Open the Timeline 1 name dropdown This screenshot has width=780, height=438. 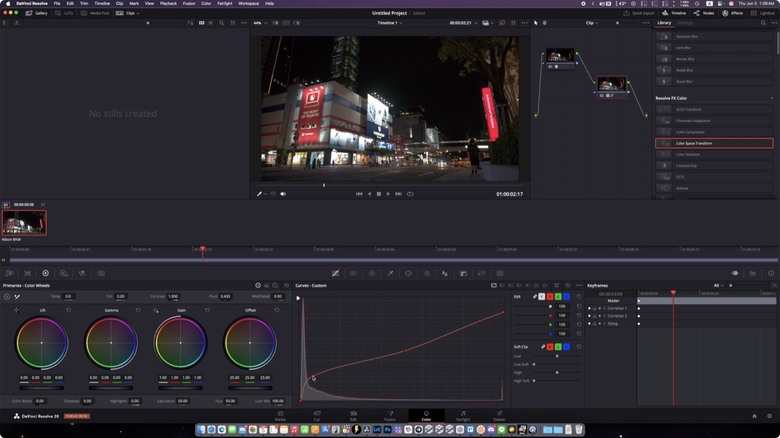[x=390, y=23]
